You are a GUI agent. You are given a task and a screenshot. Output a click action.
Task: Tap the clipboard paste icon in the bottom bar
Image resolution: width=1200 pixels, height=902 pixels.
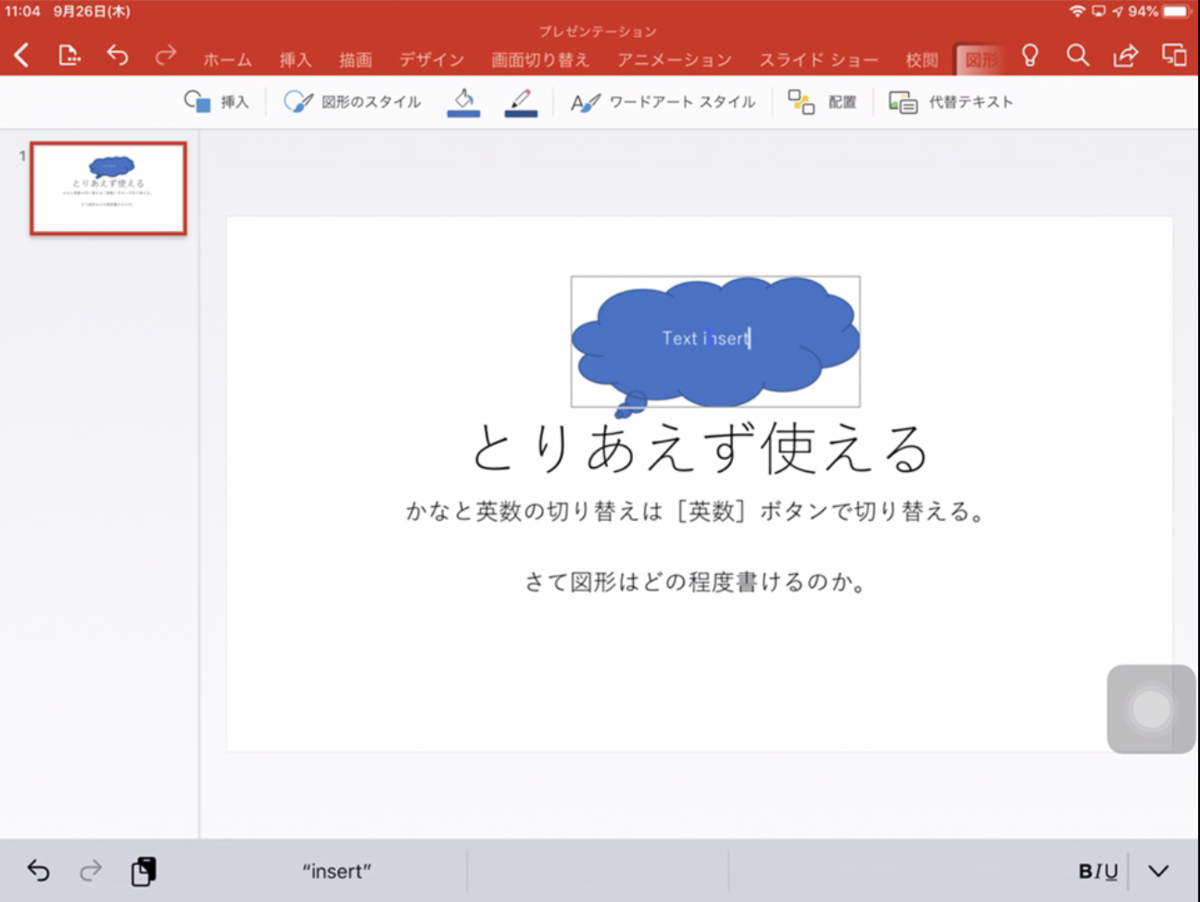coord(143,870)
